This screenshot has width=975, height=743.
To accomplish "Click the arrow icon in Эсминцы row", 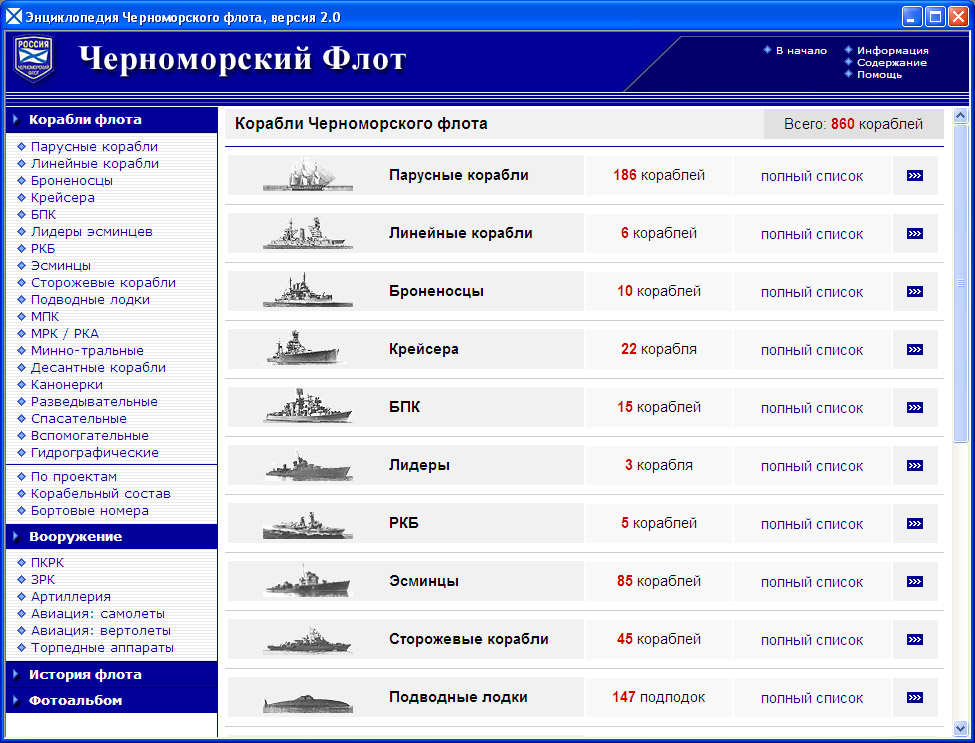I will click(x=915, y=581).
